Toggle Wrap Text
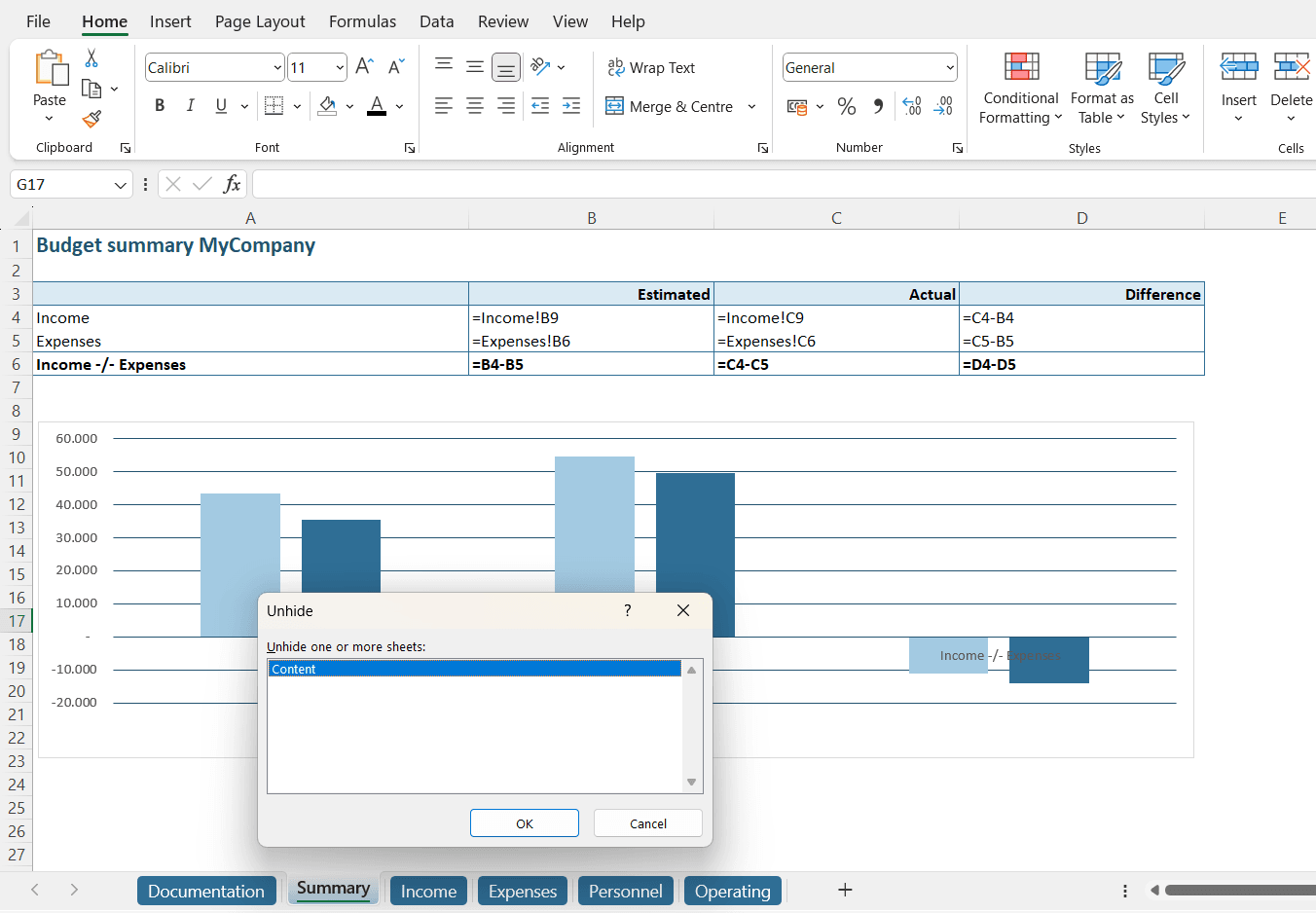 (651, 67)
